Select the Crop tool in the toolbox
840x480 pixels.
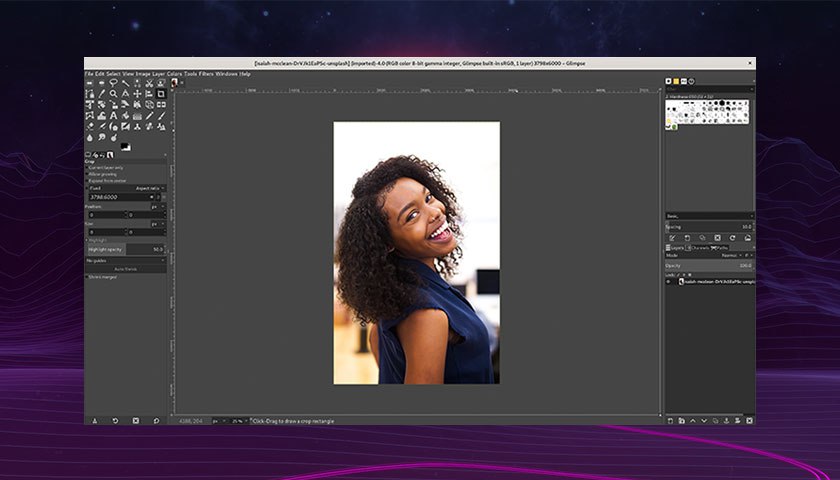(x=161, y=94)
